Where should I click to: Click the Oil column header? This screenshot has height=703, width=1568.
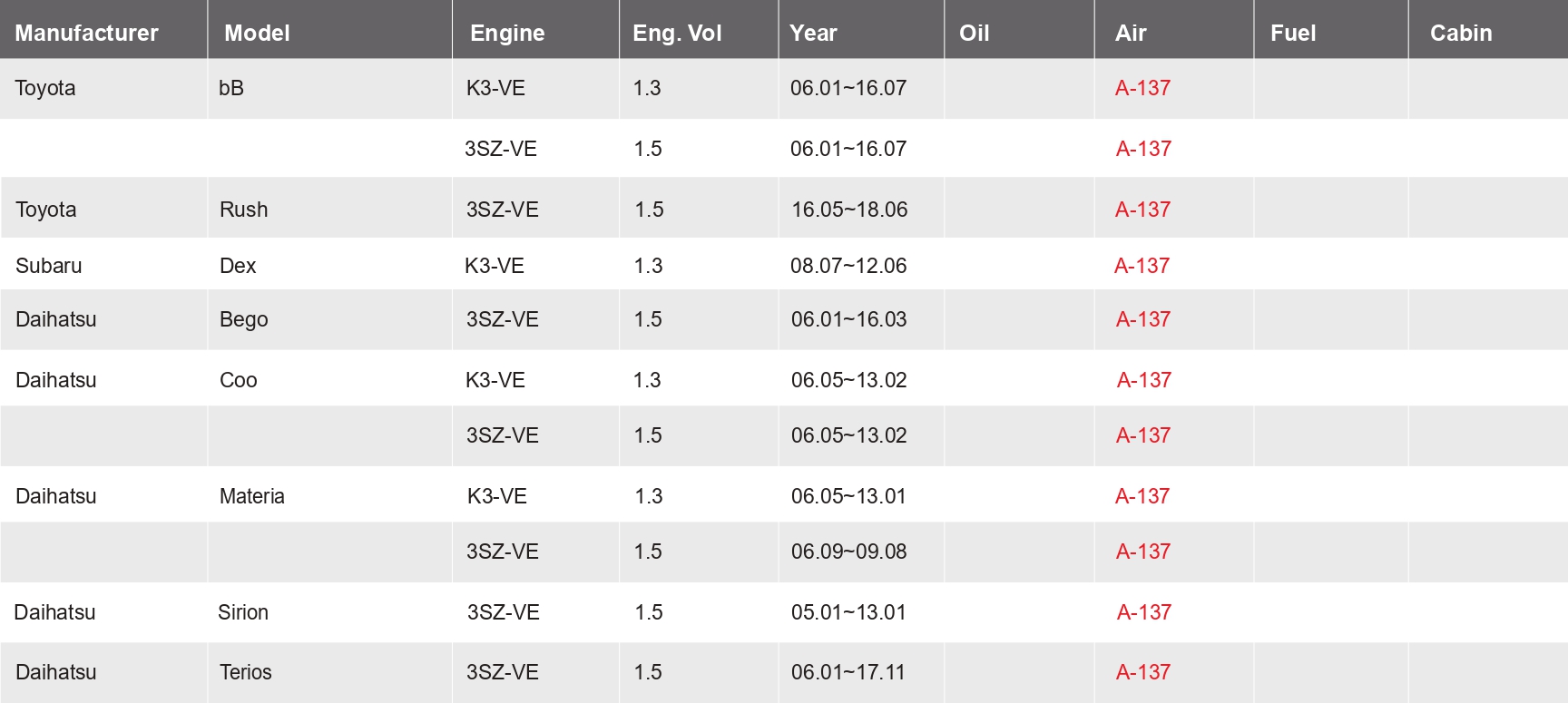tap(974, 33)
